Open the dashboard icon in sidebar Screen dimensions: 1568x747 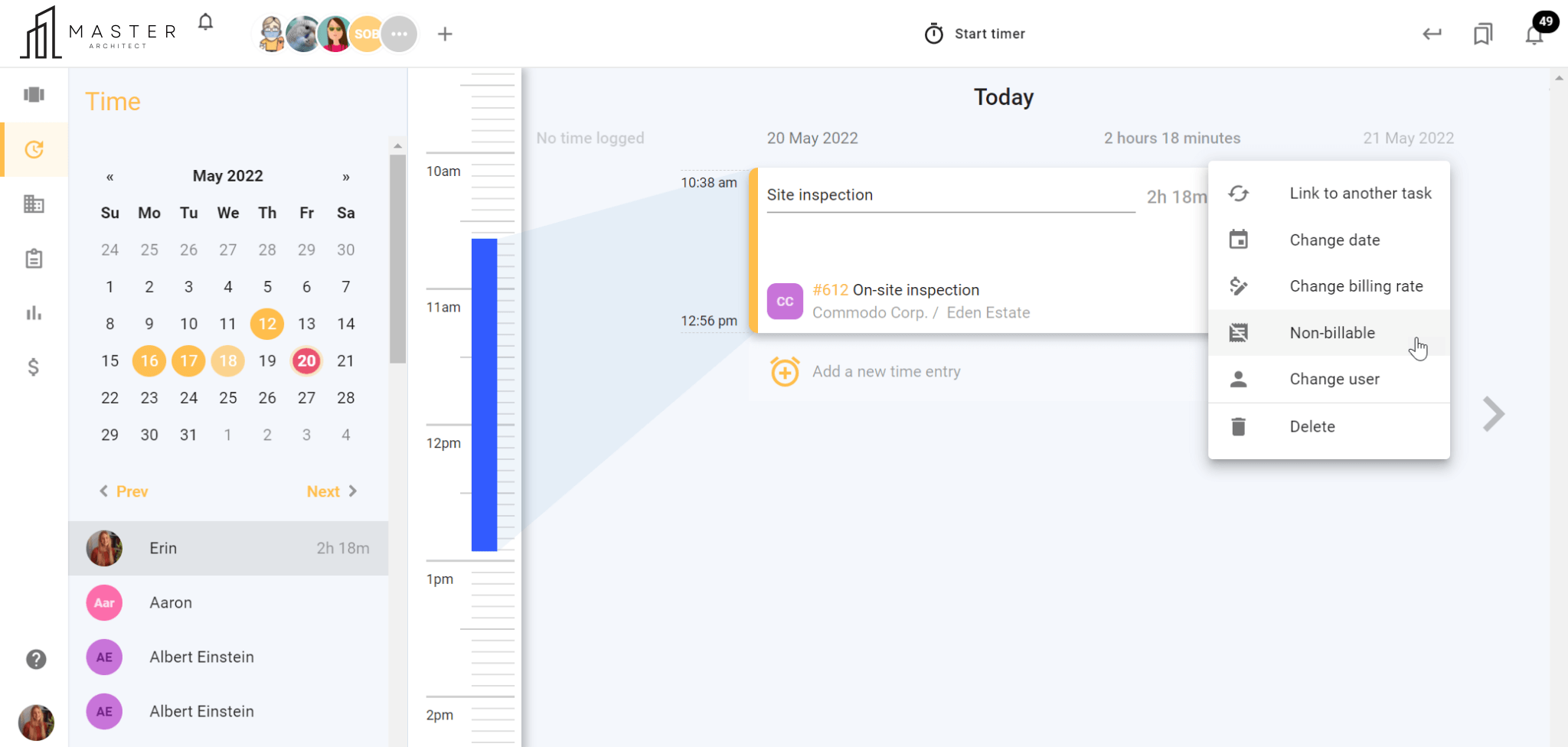pyautogui.click(x=34, y=94)
